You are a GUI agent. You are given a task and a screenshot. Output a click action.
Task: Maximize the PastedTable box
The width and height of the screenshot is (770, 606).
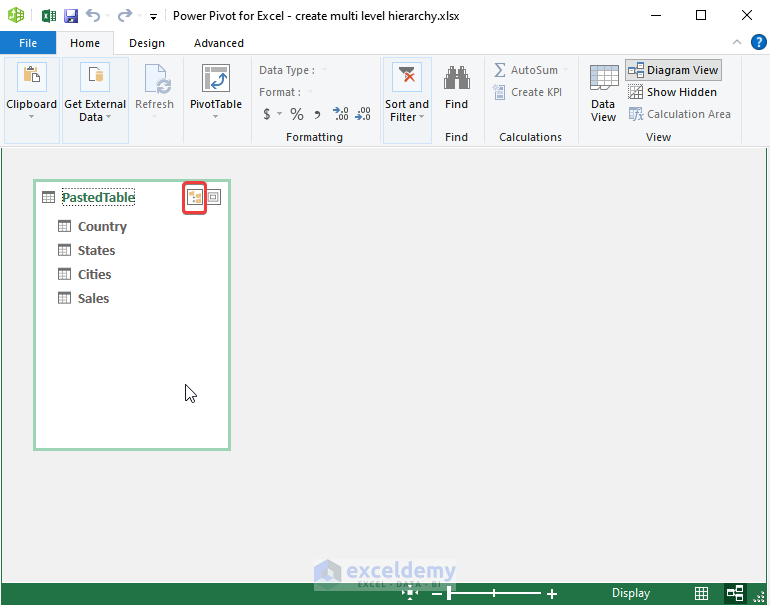coord(214,197)
